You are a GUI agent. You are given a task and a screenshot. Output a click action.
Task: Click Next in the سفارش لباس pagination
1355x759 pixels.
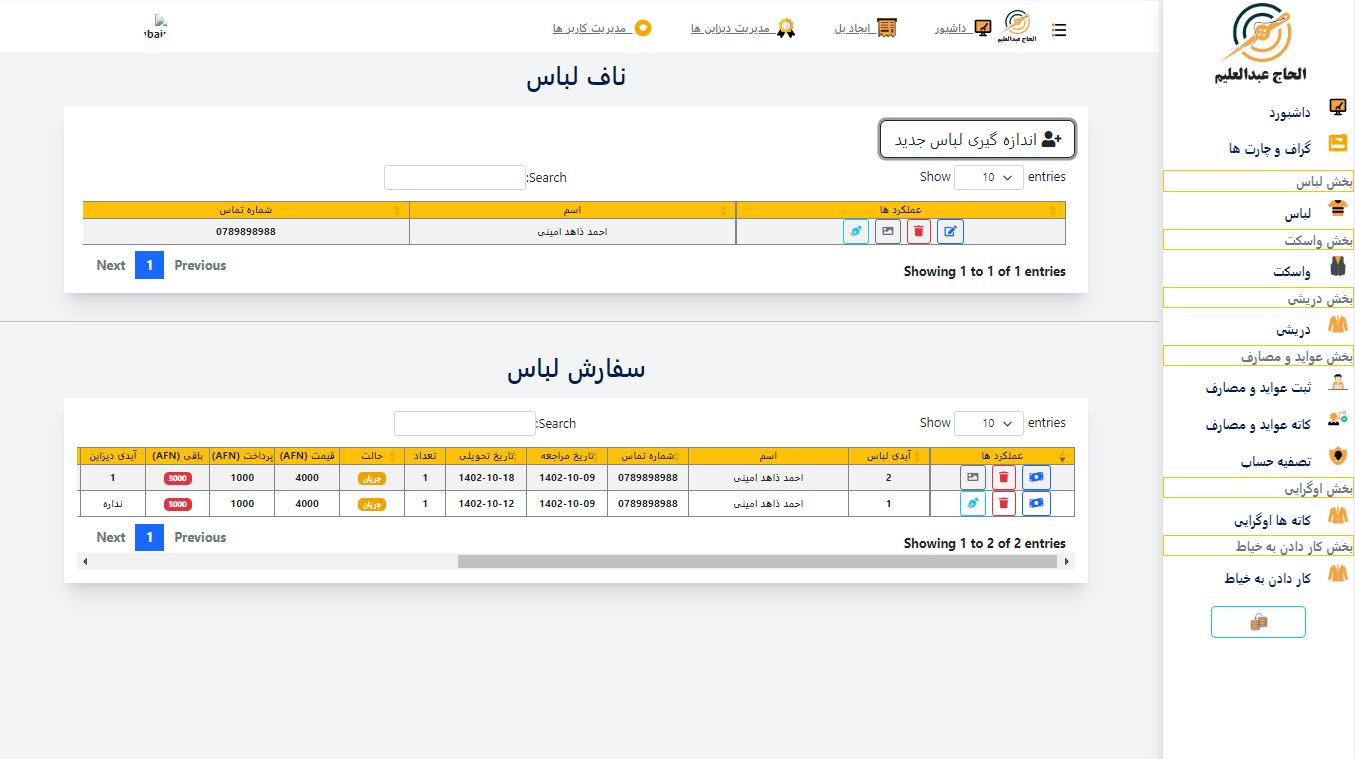111,537
